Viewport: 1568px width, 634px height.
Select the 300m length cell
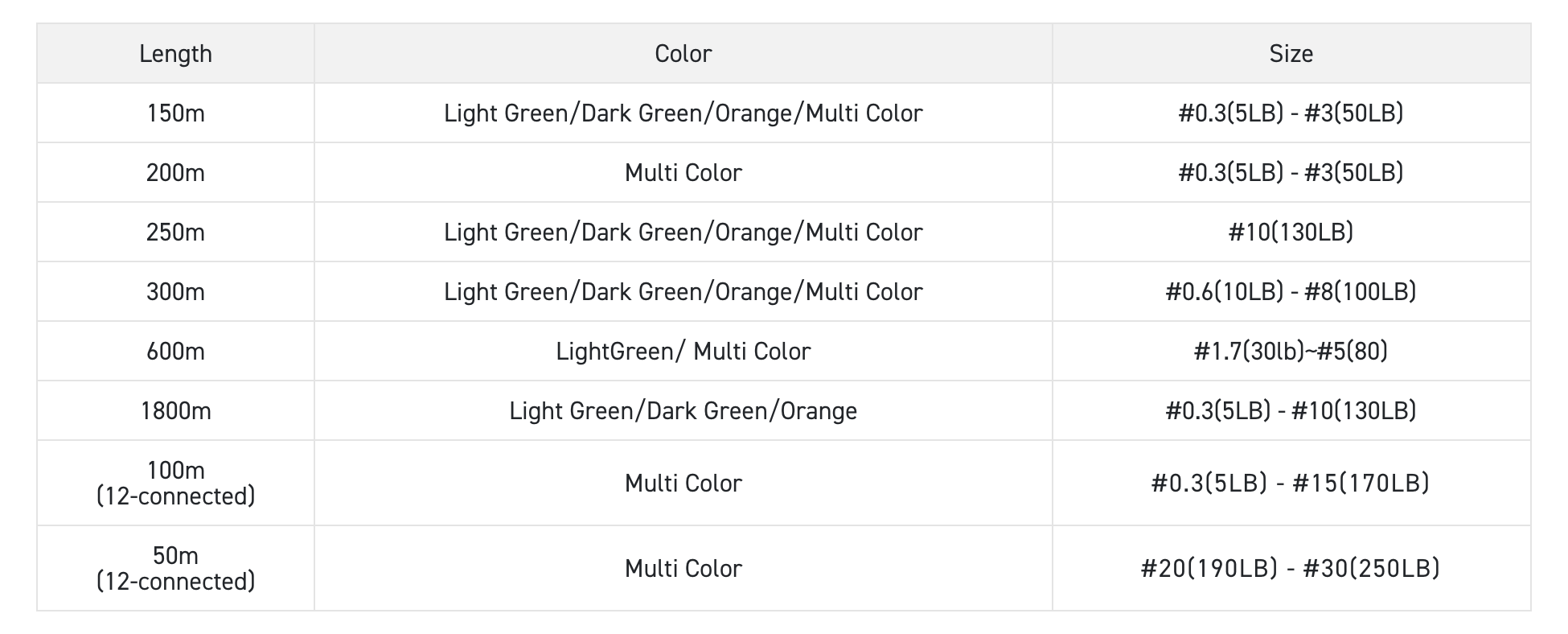click(175, 291)
